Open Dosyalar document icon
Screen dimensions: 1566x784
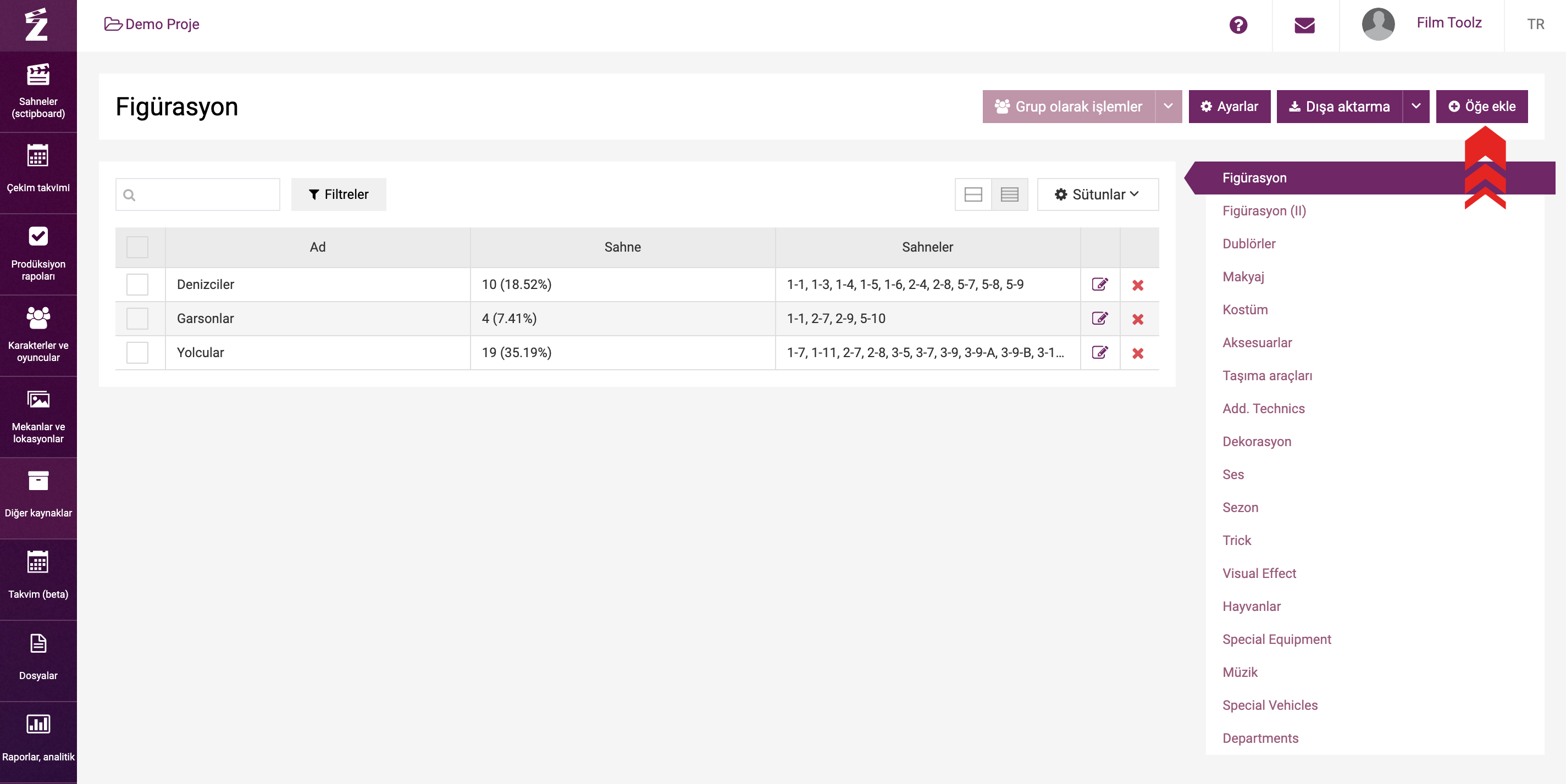tap(38, 643)
